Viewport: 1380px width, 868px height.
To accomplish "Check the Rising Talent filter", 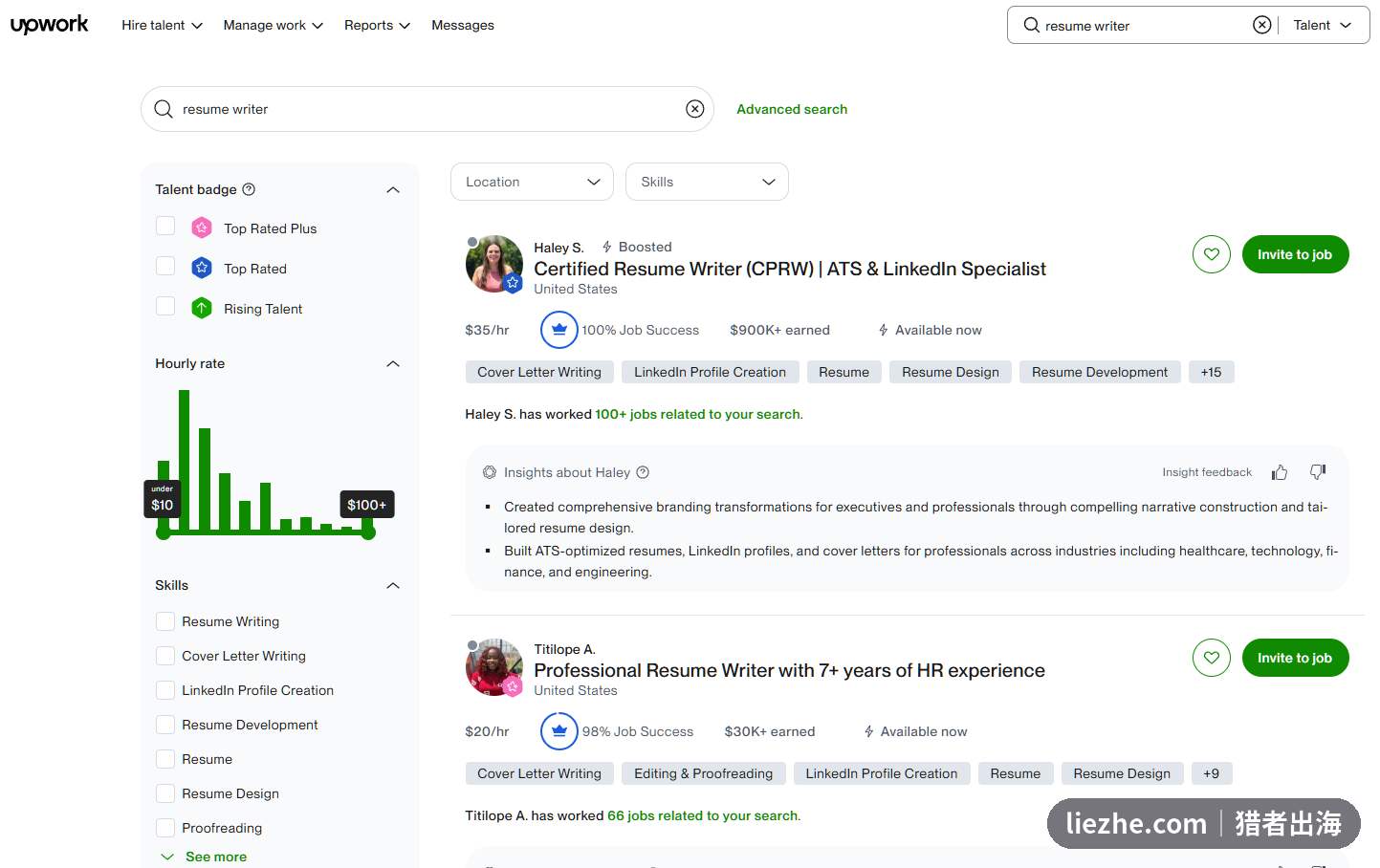I will (x=165, y=306).
